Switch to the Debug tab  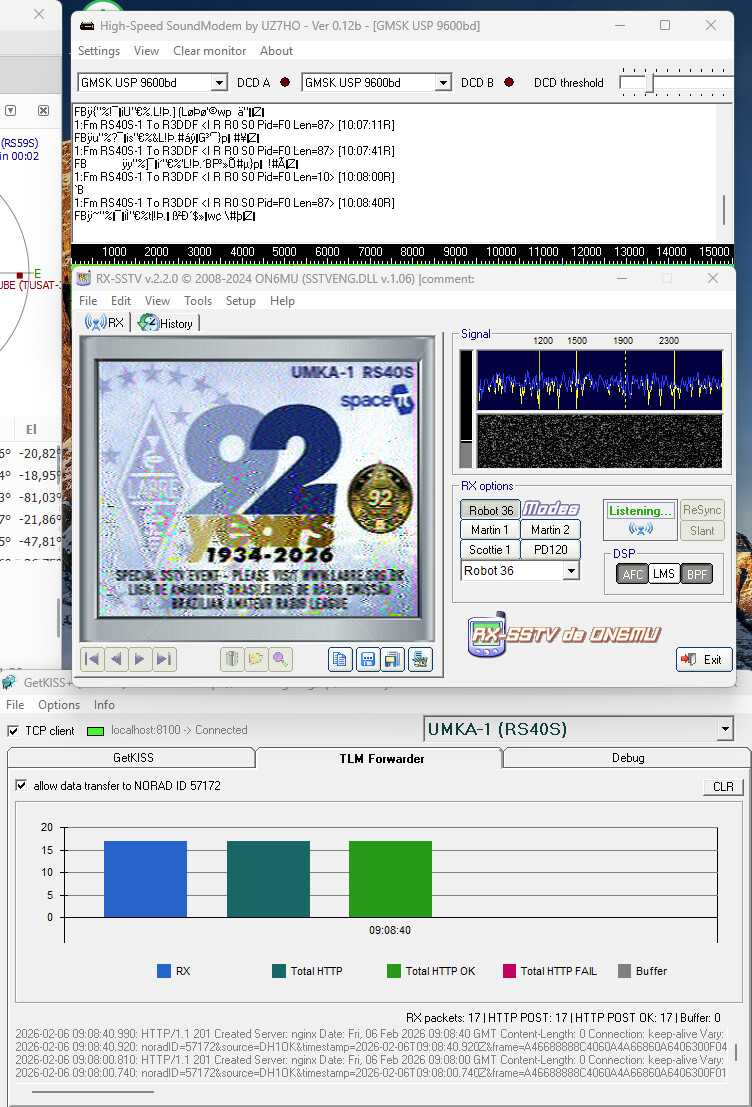pos(627,758)
